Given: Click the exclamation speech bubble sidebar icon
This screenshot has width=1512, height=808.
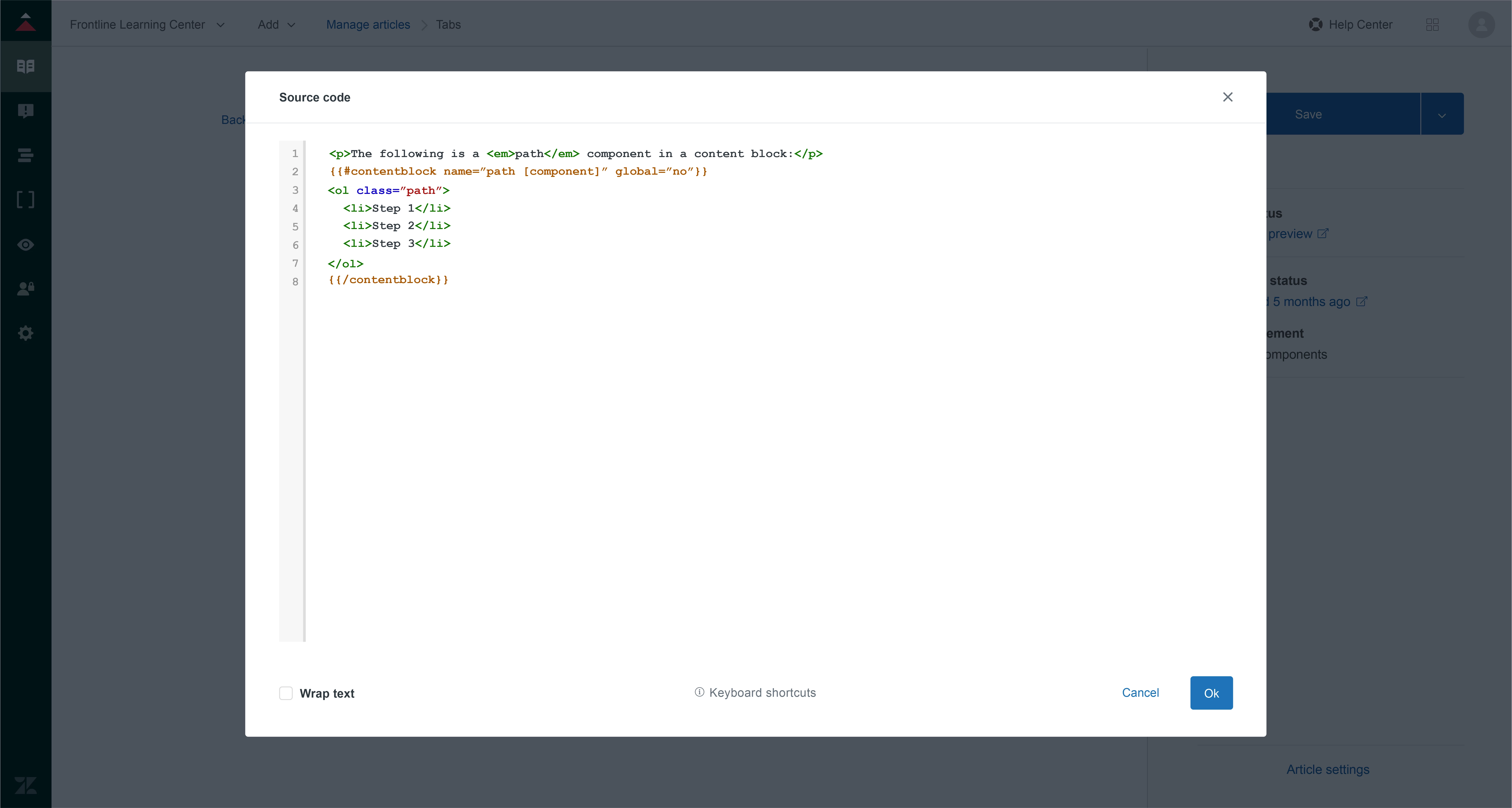Looking at the screenshot, I should [25, 111].
